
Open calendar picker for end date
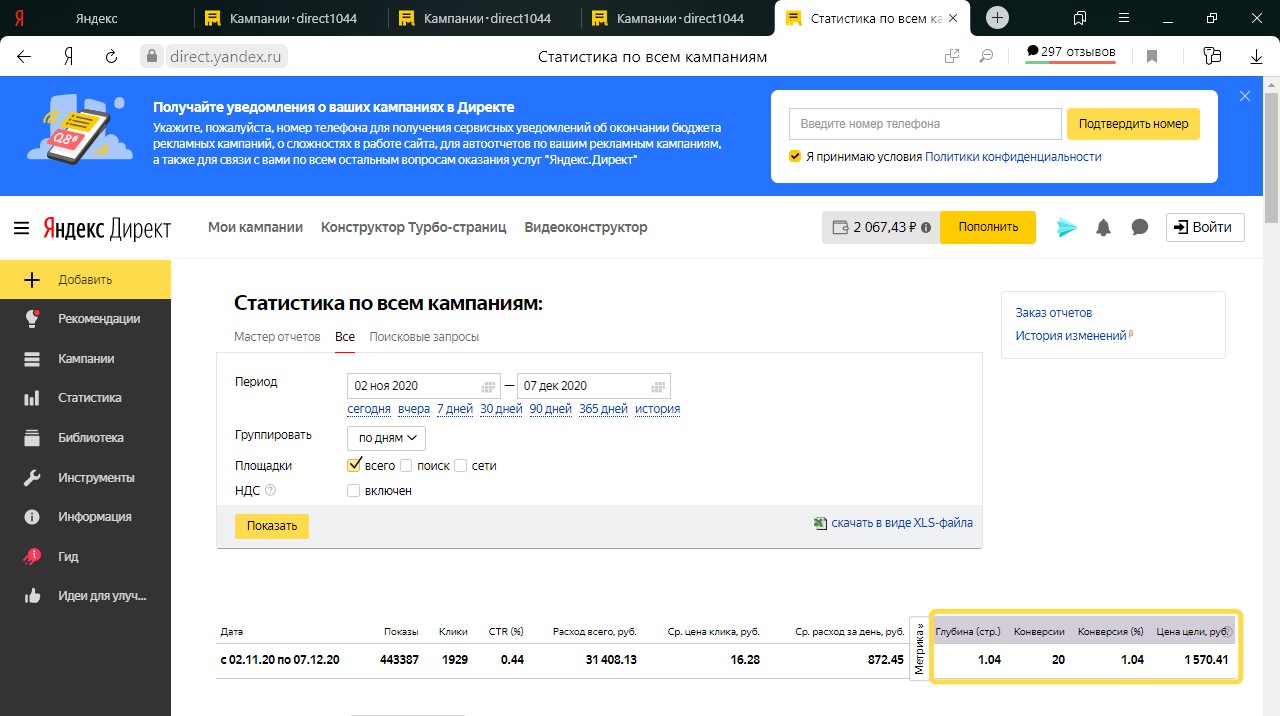pos(658,386)
